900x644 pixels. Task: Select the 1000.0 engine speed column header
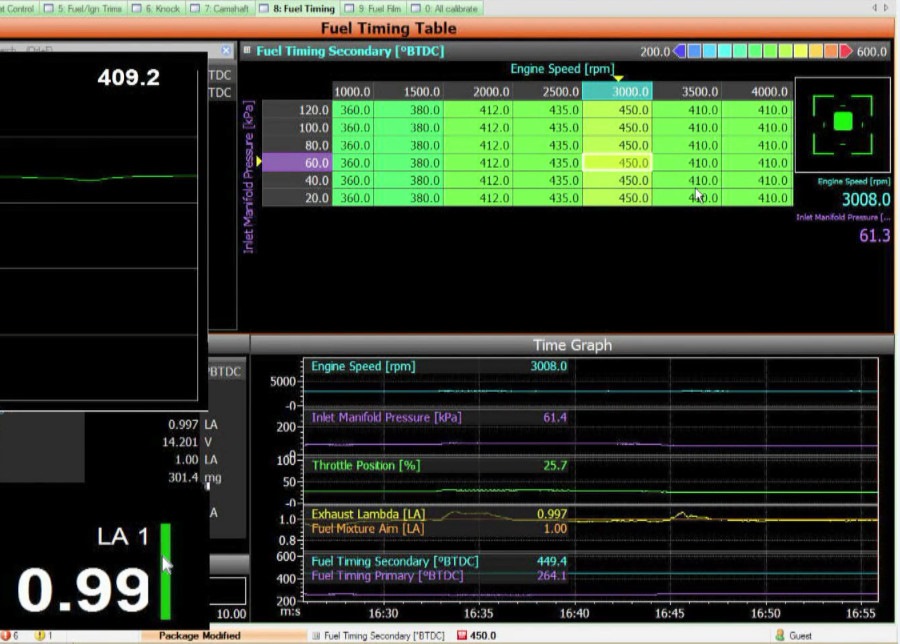(x=352, y=92)
